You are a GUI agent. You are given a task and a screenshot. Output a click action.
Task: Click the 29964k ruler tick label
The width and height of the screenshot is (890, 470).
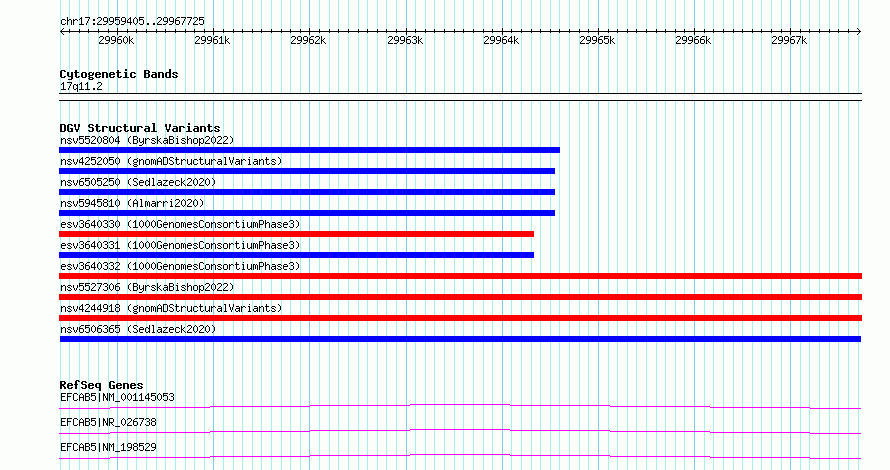[501, 40]
